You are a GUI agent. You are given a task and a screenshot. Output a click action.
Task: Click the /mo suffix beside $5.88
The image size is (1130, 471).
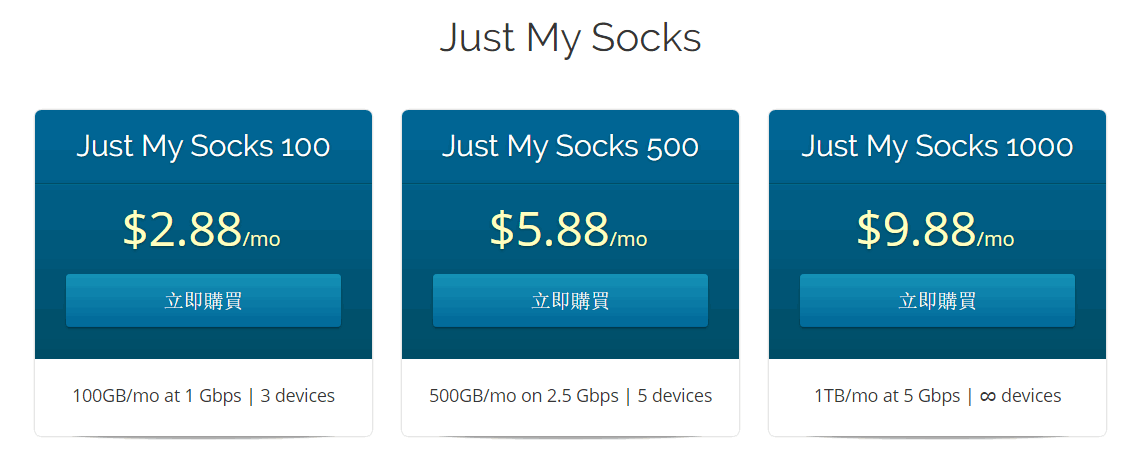(628, 239)
